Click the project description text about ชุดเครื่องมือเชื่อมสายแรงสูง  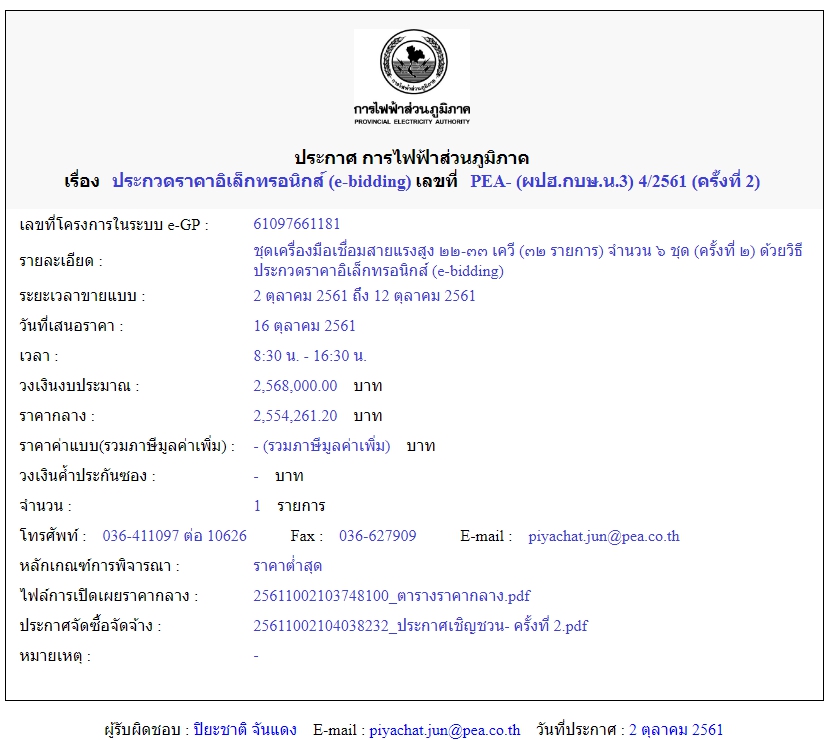(528, 260)
